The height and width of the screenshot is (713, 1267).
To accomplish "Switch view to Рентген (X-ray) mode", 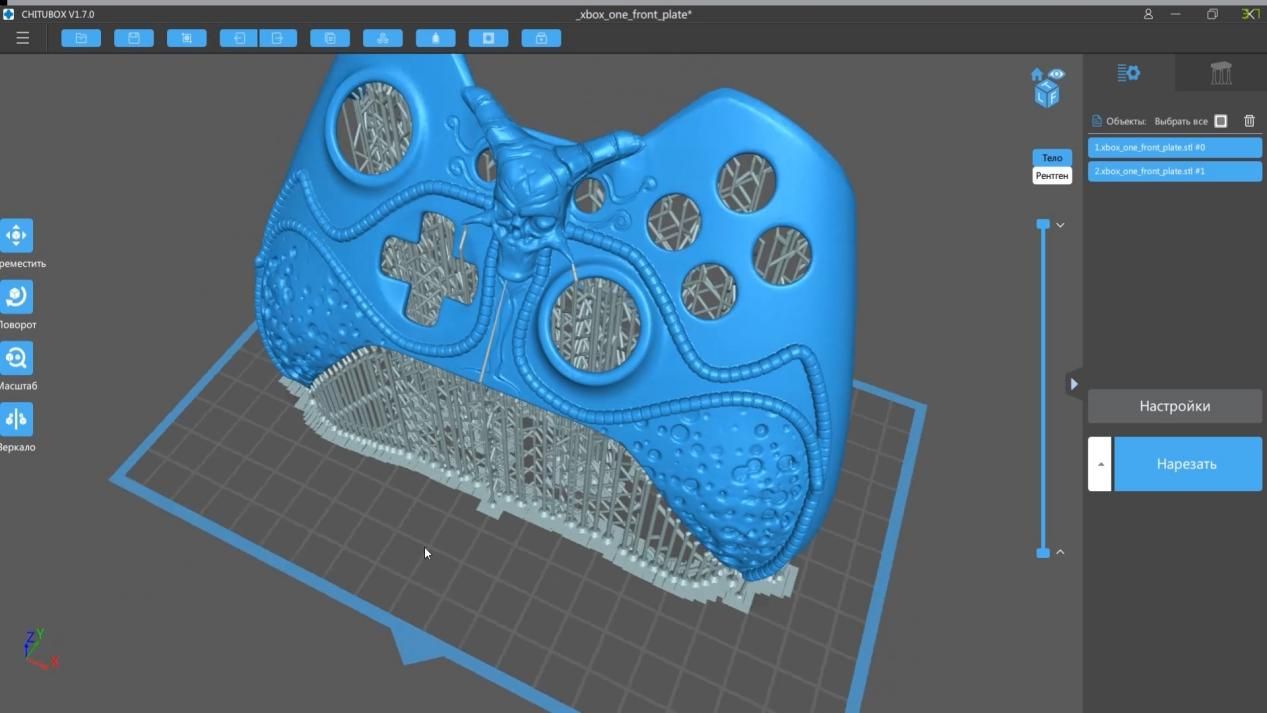I will click(x=1051, y=176).
